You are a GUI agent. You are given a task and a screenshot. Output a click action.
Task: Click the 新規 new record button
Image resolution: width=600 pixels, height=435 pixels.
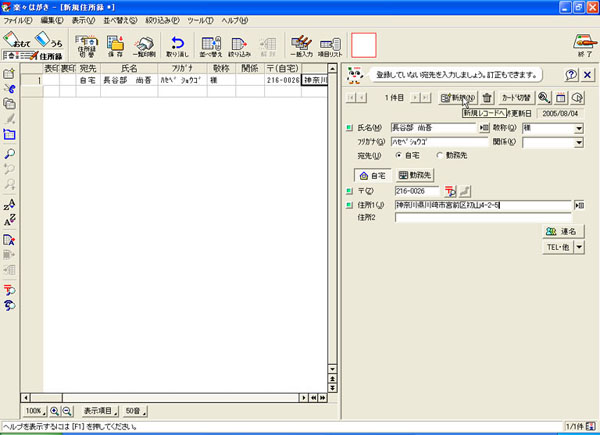click(x=458, y=98)
